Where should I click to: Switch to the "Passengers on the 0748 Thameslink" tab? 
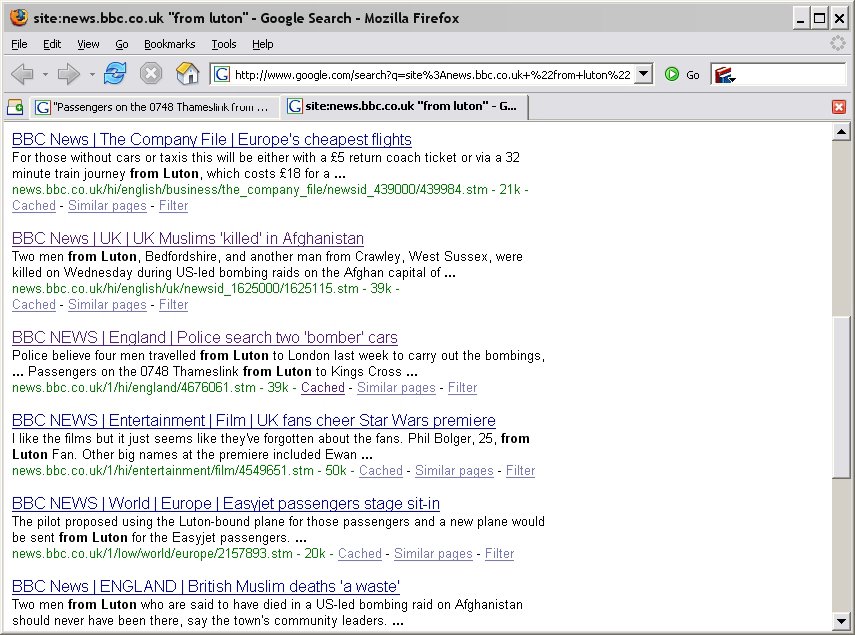153,107
